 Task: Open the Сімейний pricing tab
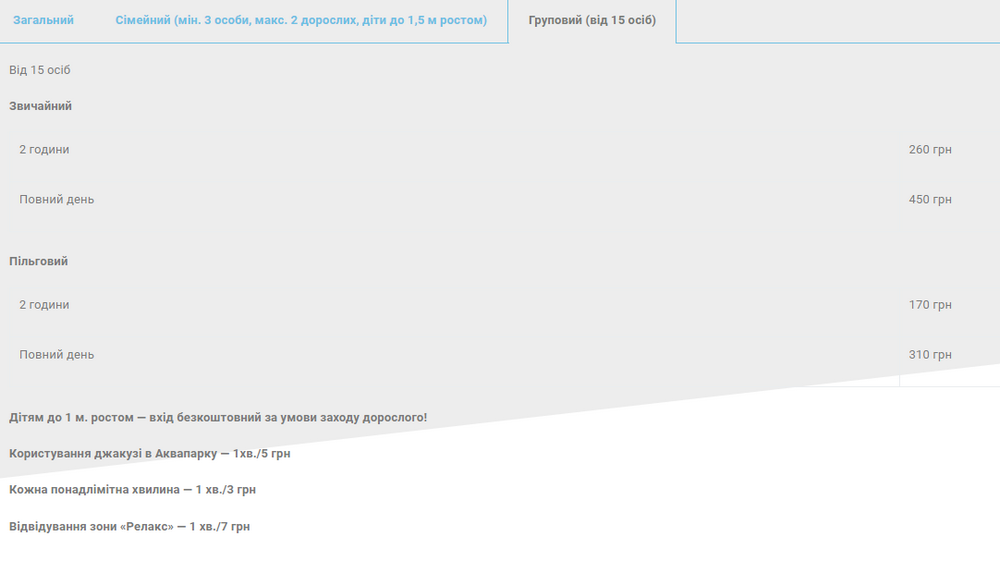coord(301,20)
